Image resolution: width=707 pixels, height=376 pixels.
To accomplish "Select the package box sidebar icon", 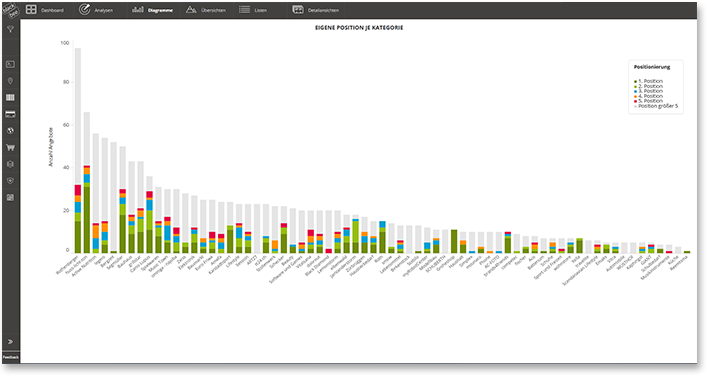I will coord(10,164).
